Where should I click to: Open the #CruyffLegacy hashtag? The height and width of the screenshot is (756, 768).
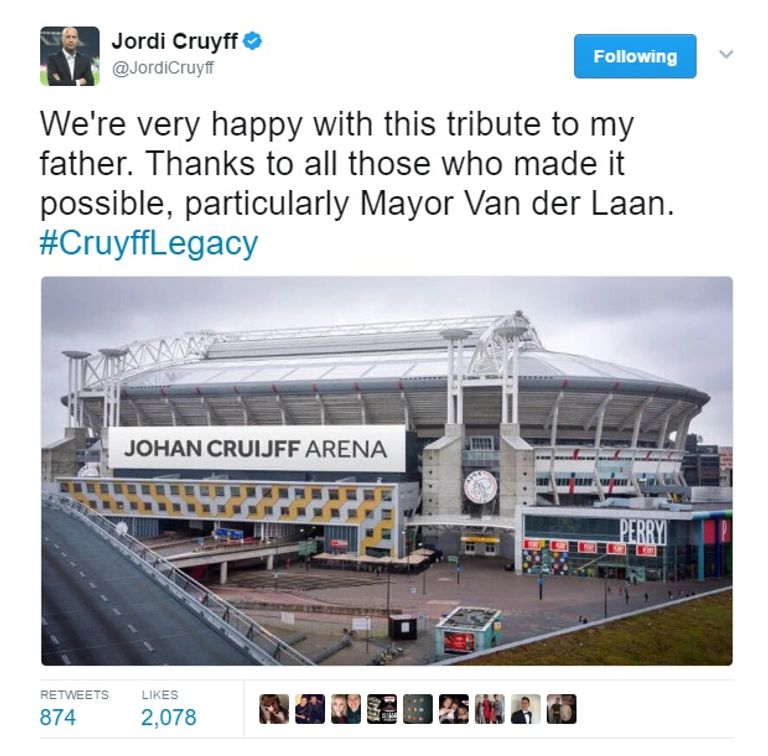[148, 243]
